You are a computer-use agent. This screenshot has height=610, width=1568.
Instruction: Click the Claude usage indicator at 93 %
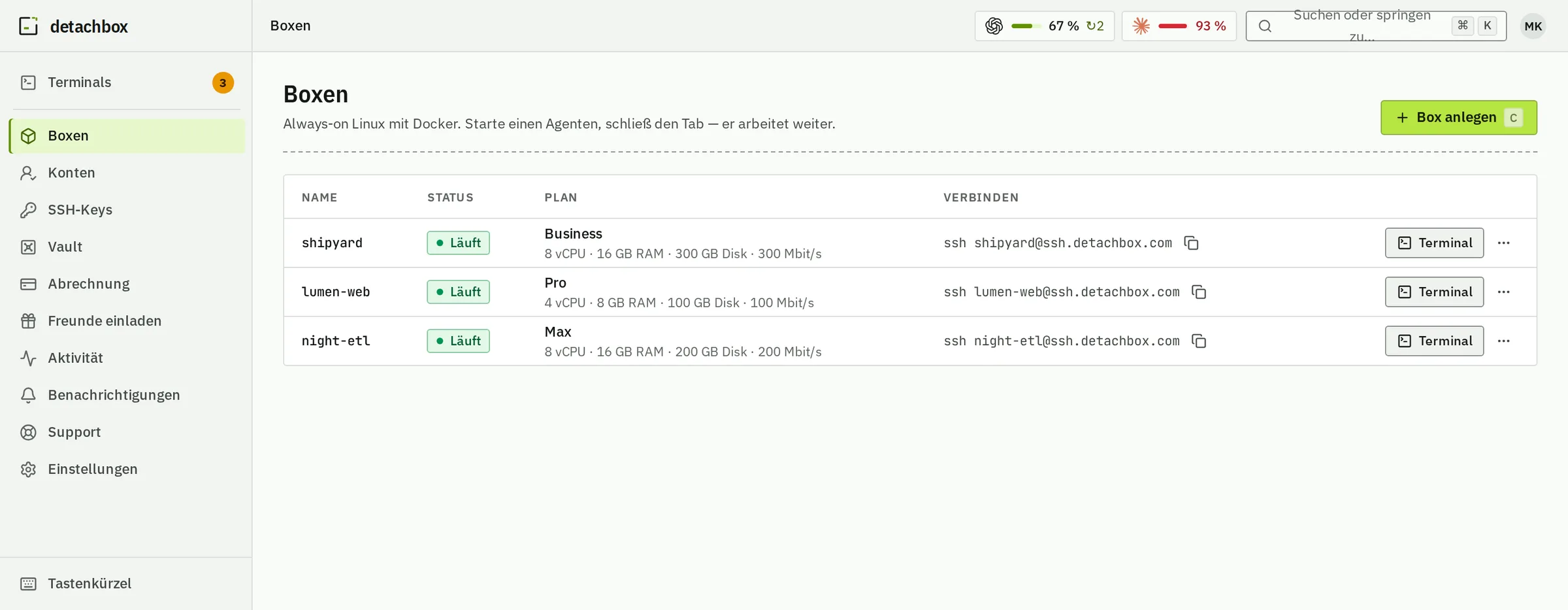tap(1179, 26)
